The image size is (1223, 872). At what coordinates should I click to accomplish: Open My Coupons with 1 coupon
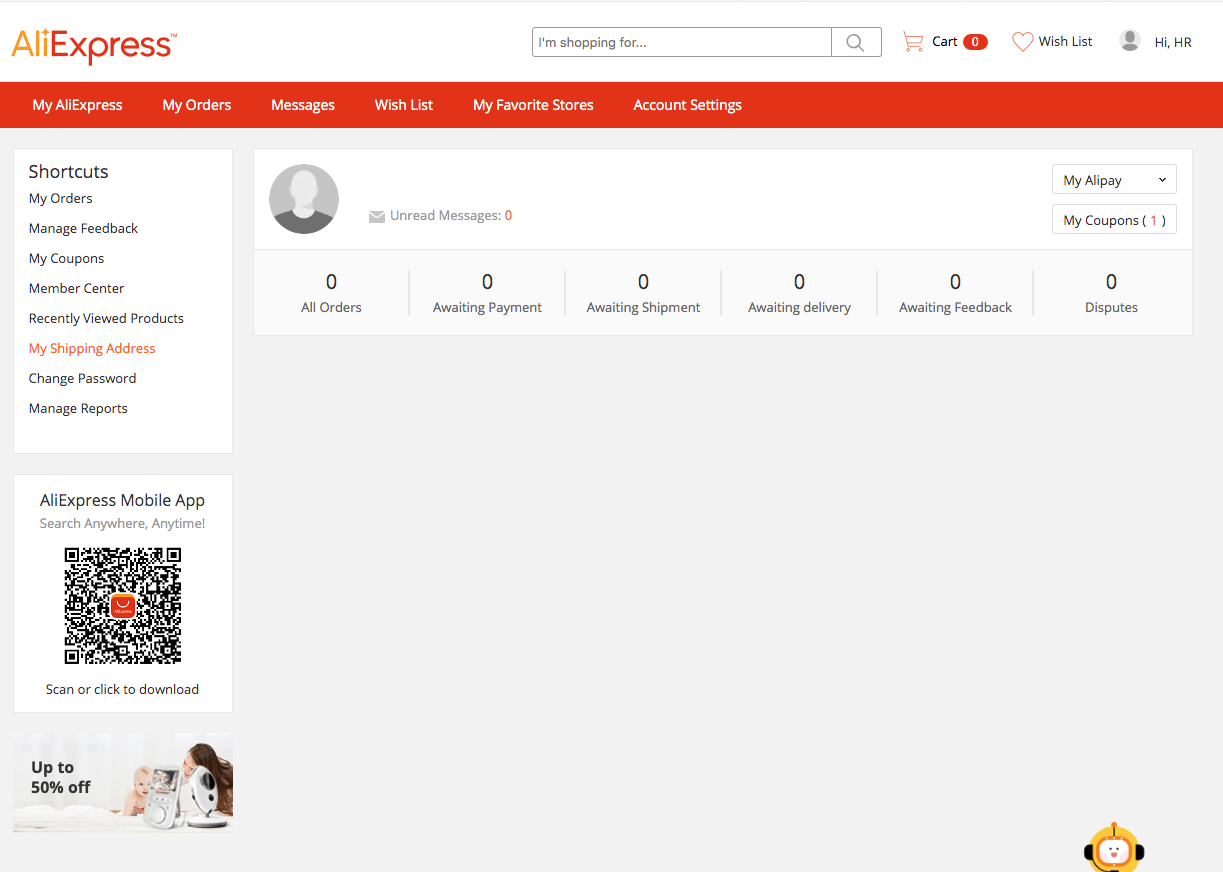(x=1113, y=219)
